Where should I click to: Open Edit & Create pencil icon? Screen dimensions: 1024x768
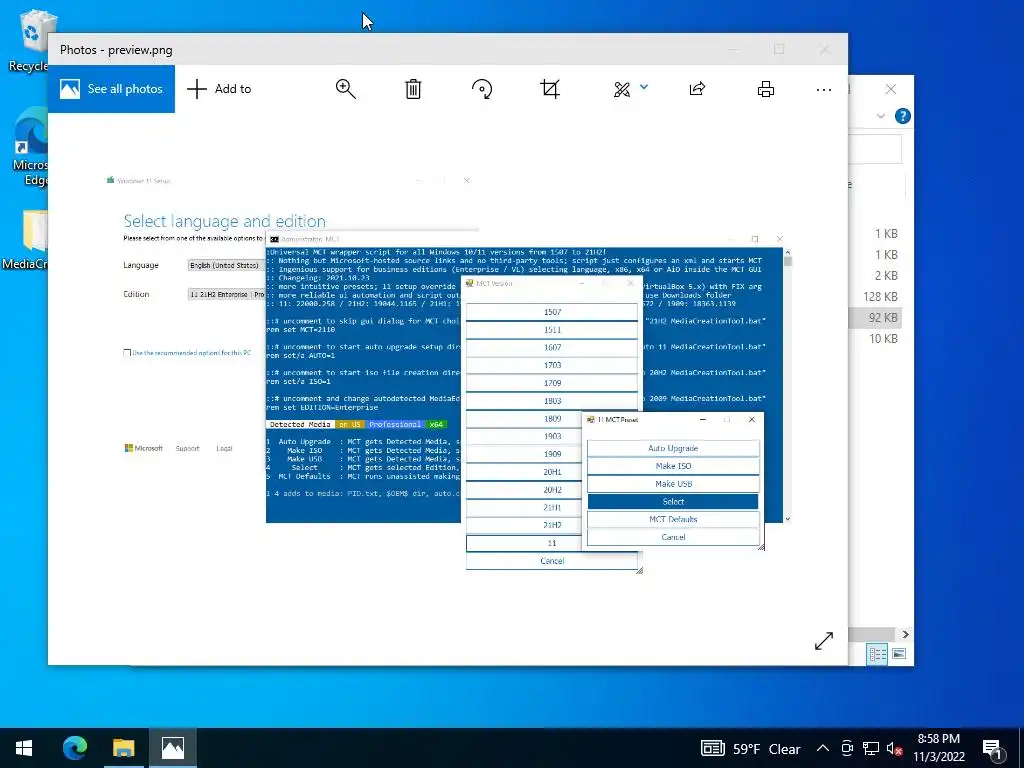point(622,89)
